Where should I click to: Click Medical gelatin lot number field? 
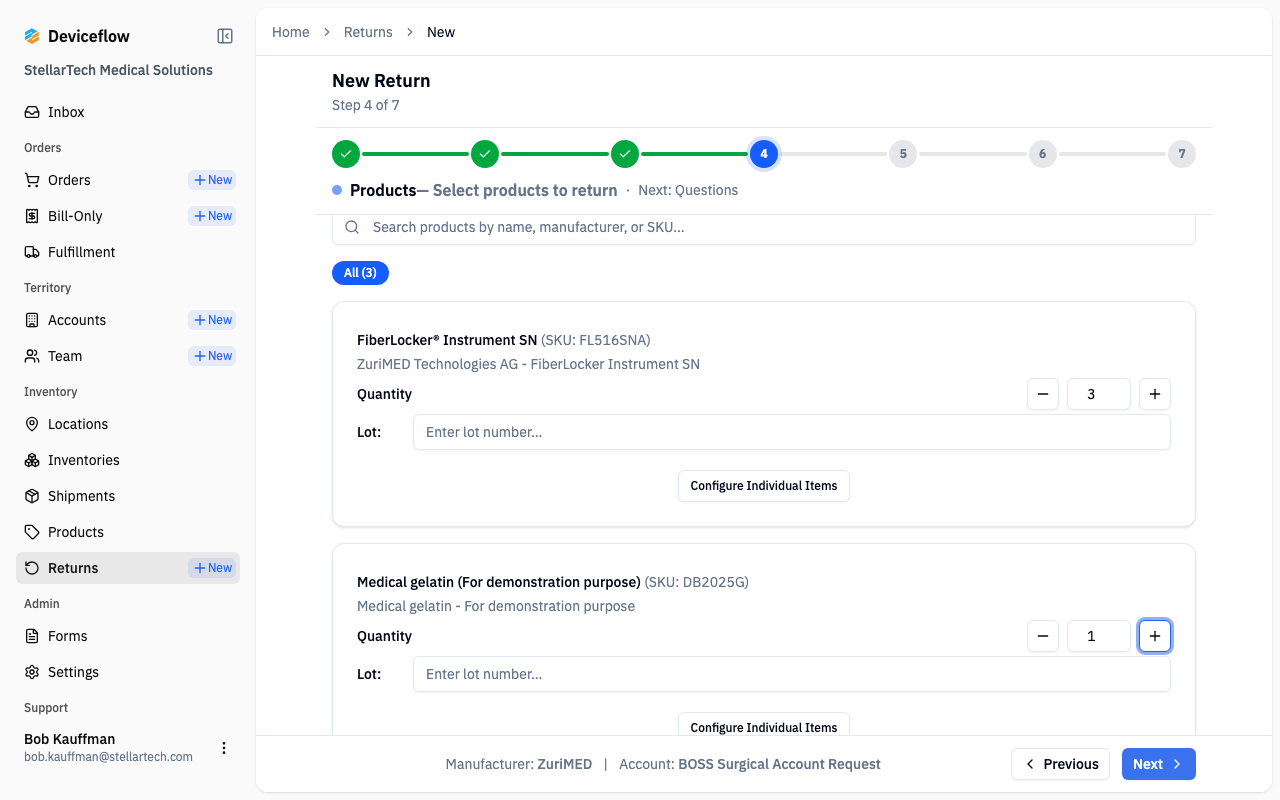click(x=792, y=674)
